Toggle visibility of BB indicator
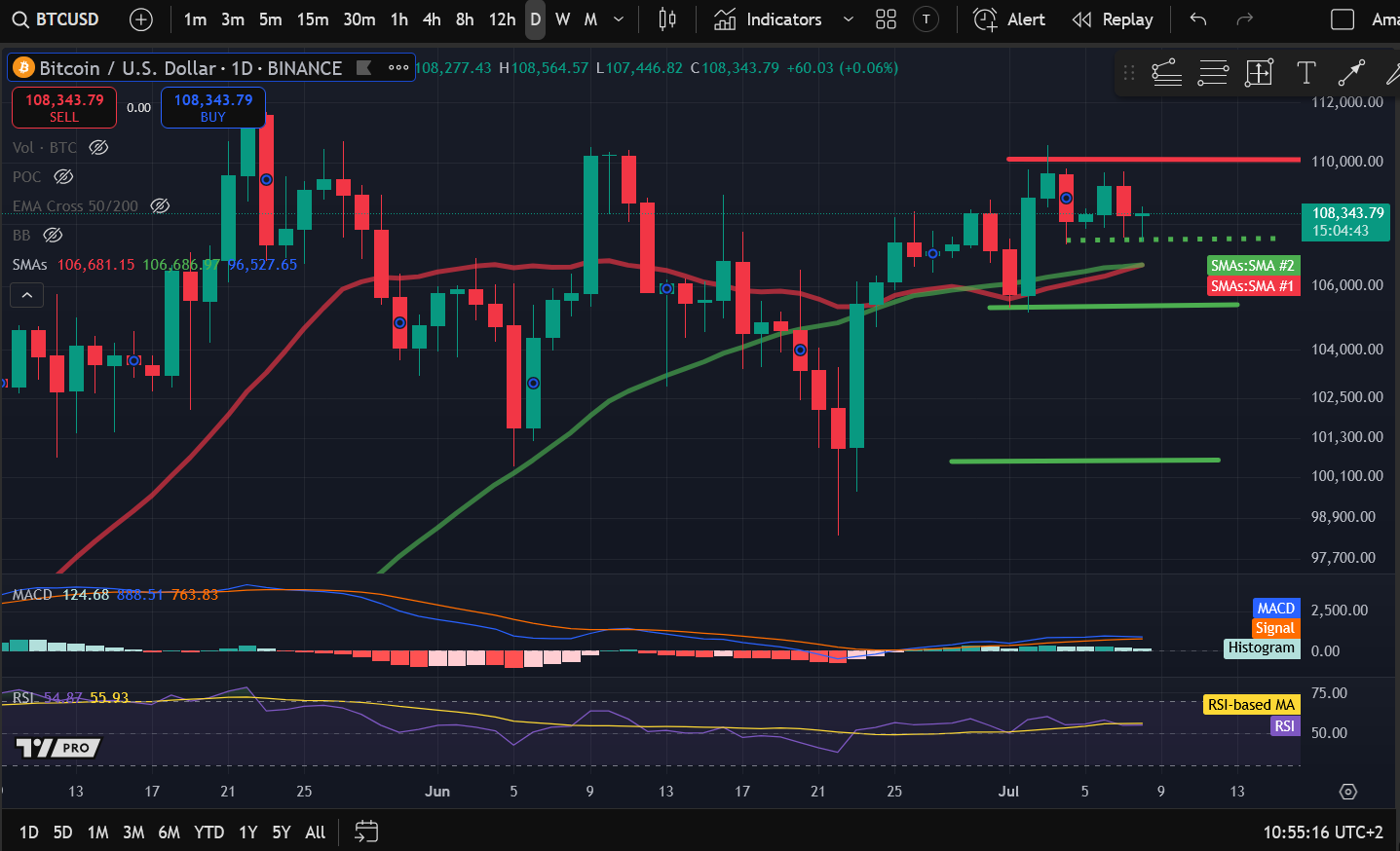This screenshot has width=1400, height=851. (x=53, y=235)
